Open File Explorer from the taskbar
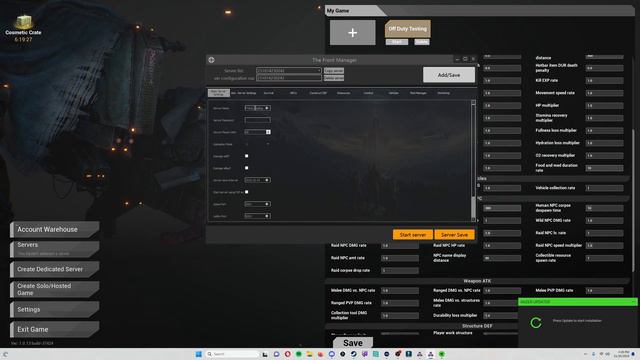The height and width of the screenshot is (360, 640). [309, 354]
